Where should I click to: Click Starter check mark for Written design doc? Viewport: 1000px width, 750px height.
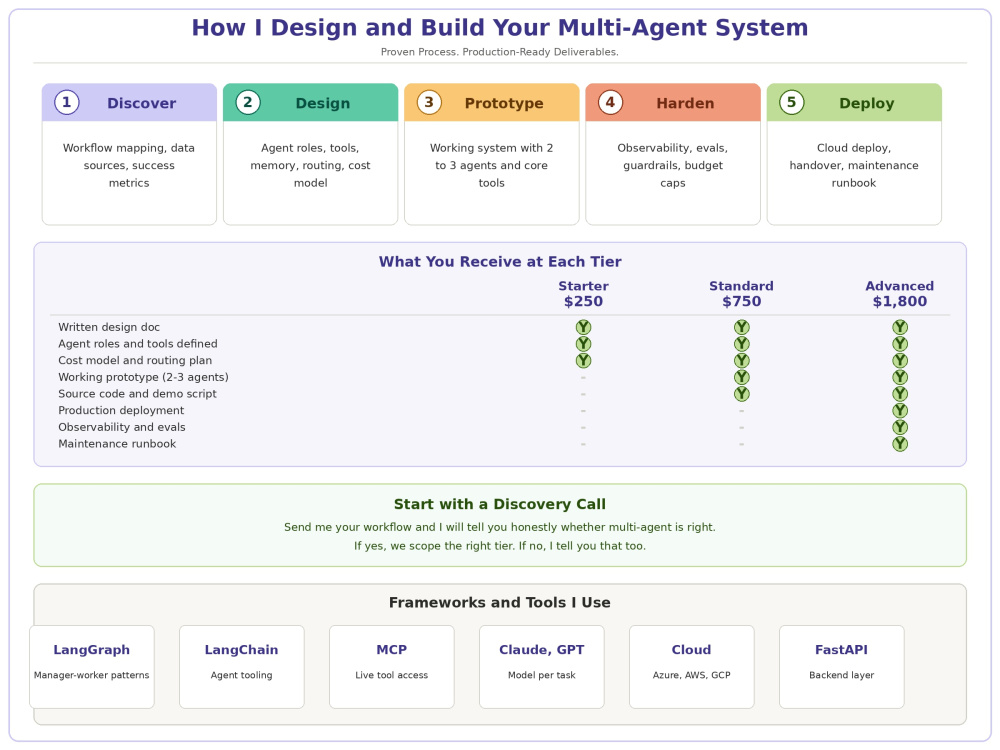point(584,327)
